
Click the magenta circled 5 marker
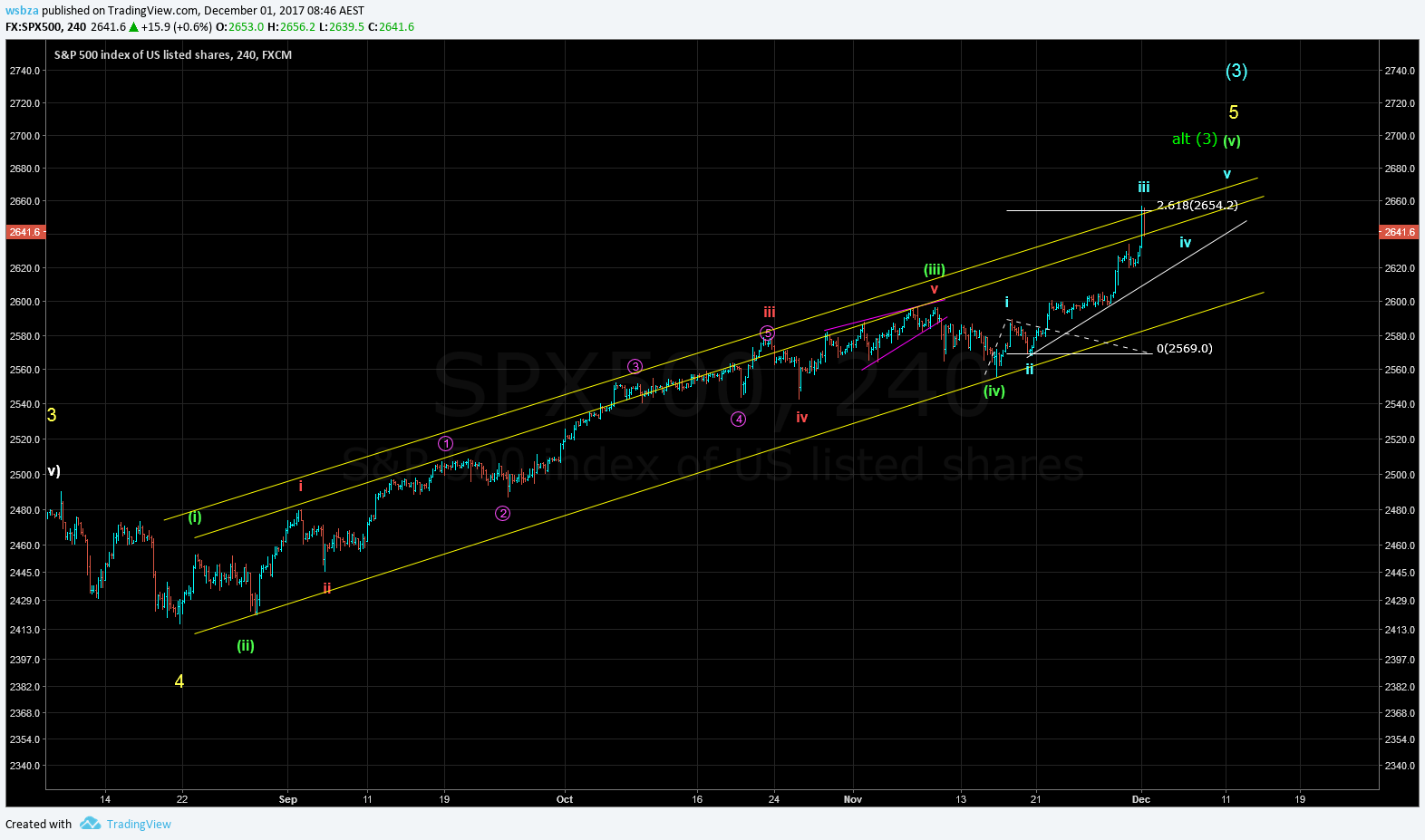click(767, 333)
